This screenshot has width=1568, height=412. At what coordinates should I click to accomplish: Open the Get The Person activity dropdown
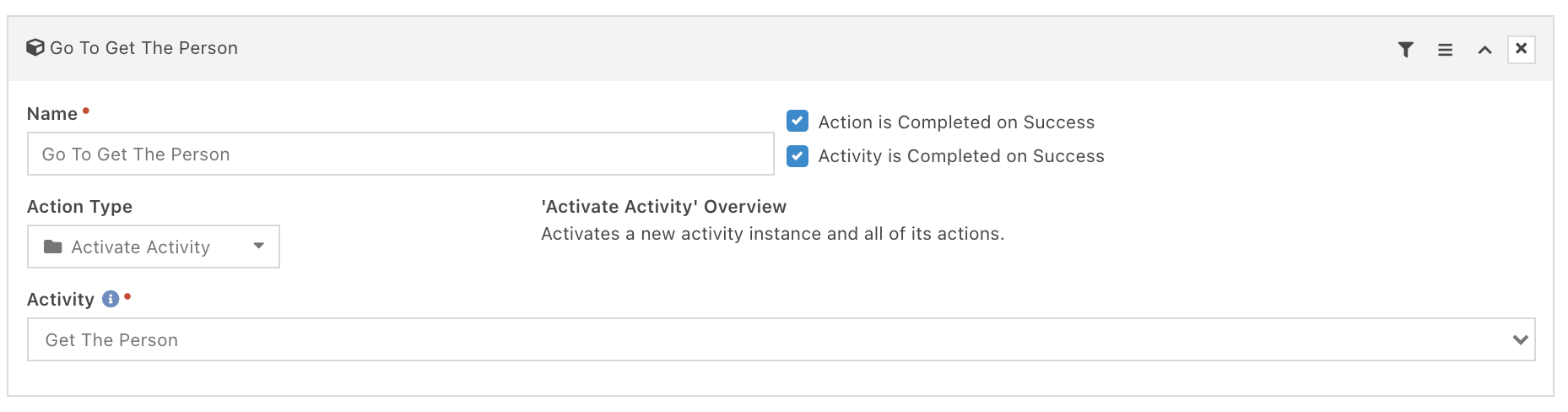pyautogui.click(x=781, y=339)
